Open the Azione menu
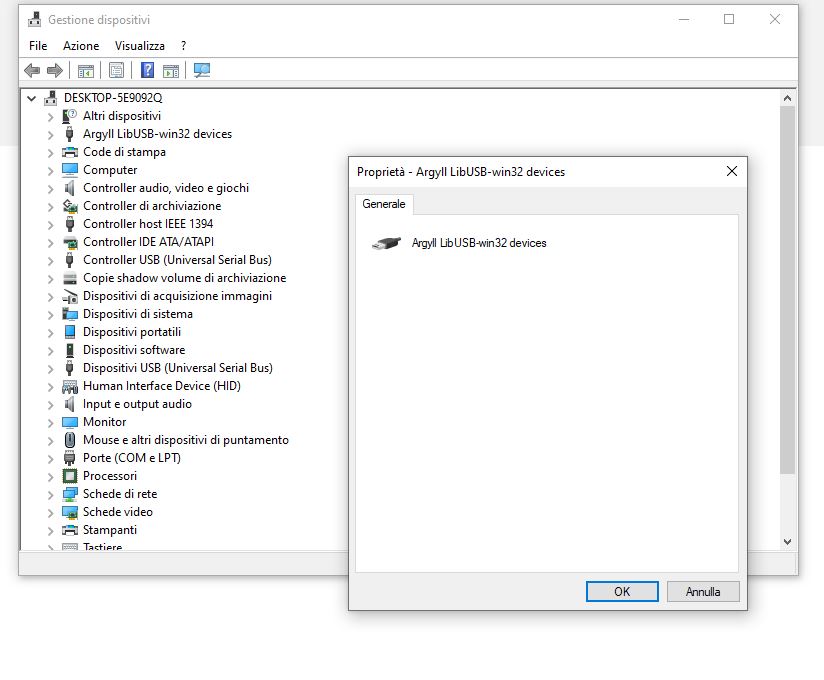The image size is (824, 680). (x=81, y=46)
